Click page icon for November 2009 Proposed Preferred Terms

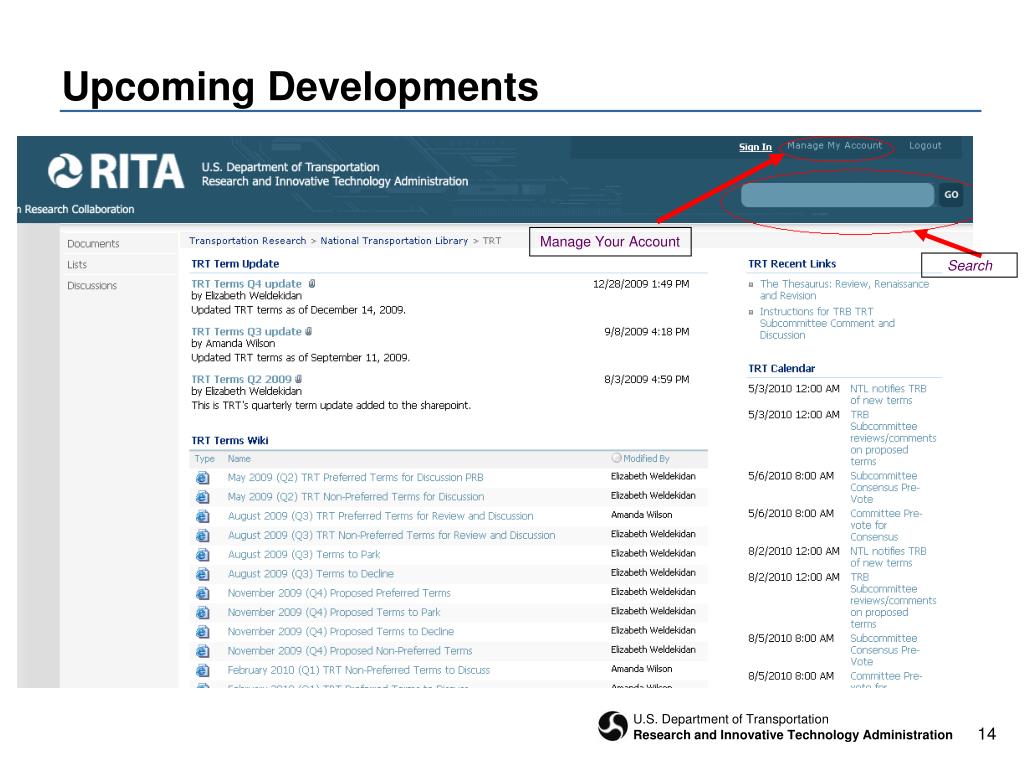[x=203, y=594]
